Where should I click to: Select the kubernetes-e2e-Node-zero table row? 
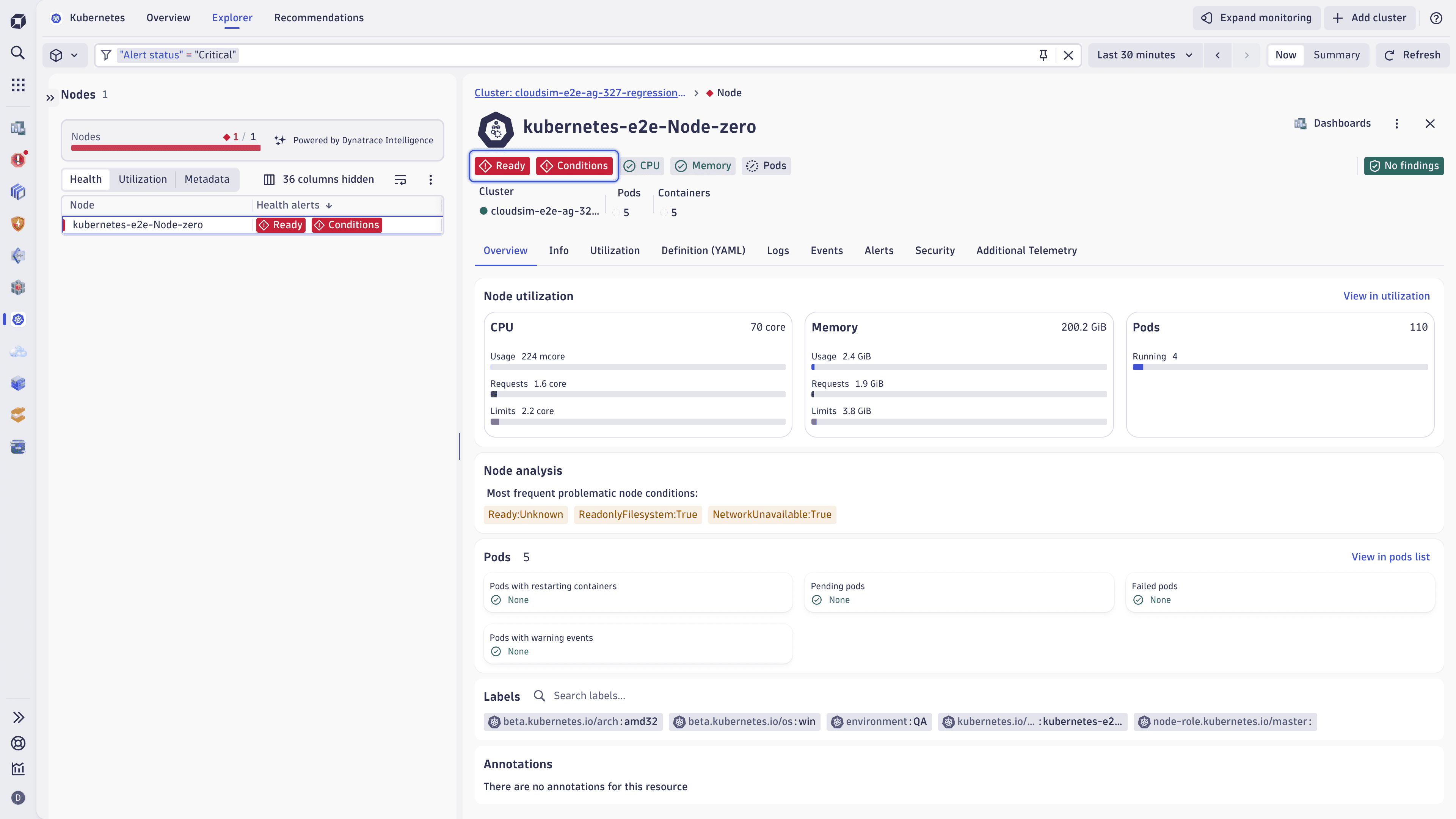click(252, 225)
